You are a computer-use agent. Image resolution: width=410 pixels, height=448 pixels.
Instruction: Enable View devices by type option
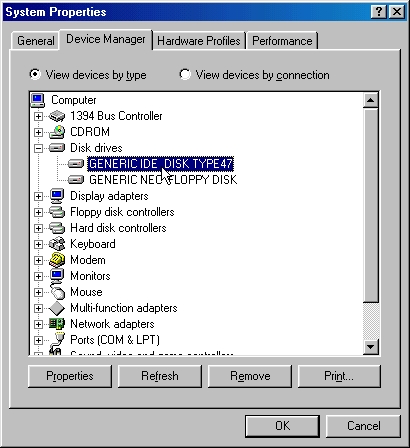click(35, 74)
